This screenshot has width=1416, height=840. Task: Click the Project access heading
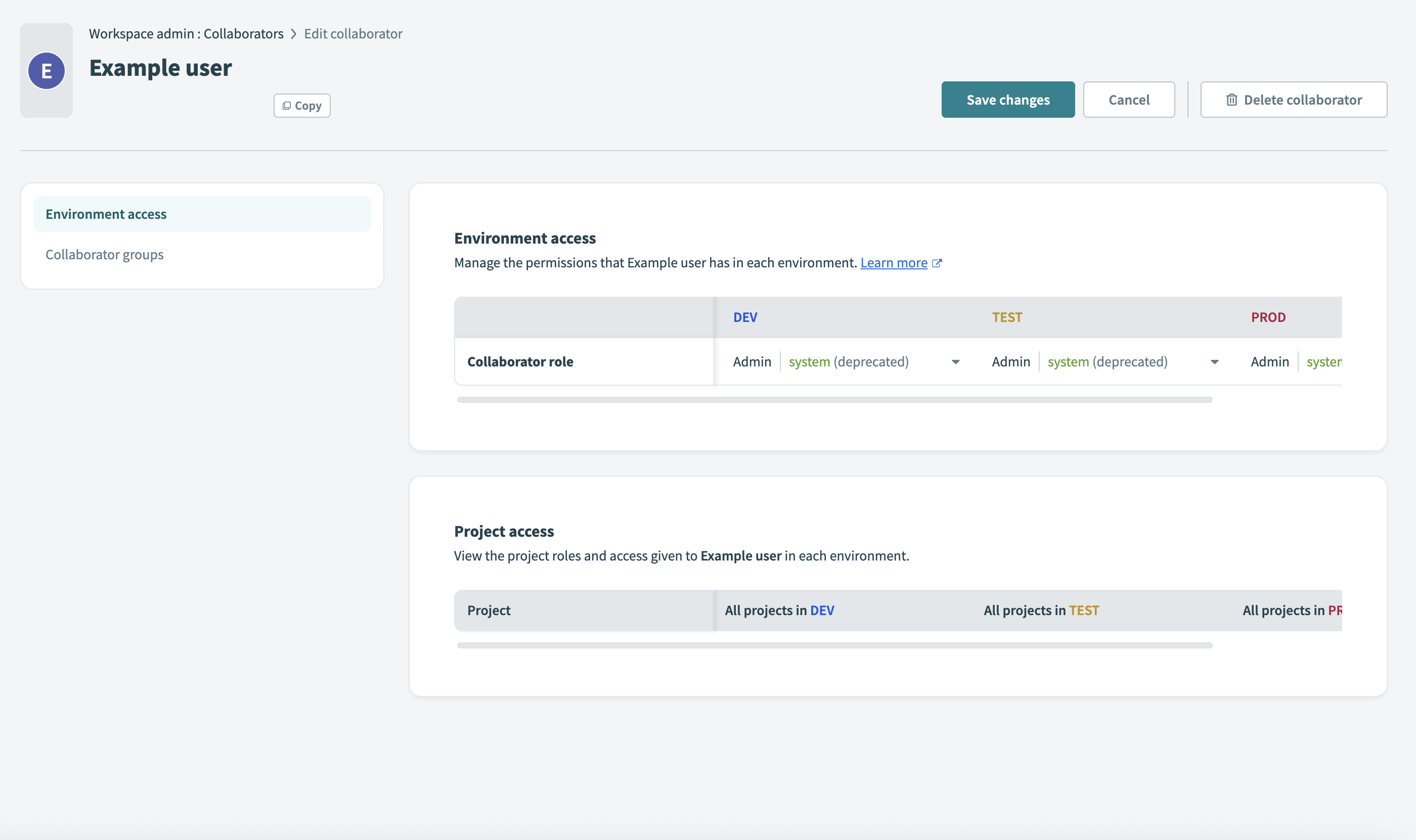[504, 532]
